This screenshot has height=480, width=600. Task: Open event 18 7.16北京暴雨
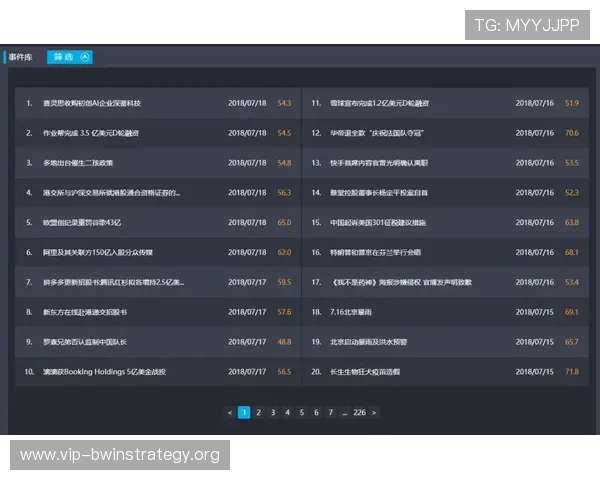click(x=351, y=312)
